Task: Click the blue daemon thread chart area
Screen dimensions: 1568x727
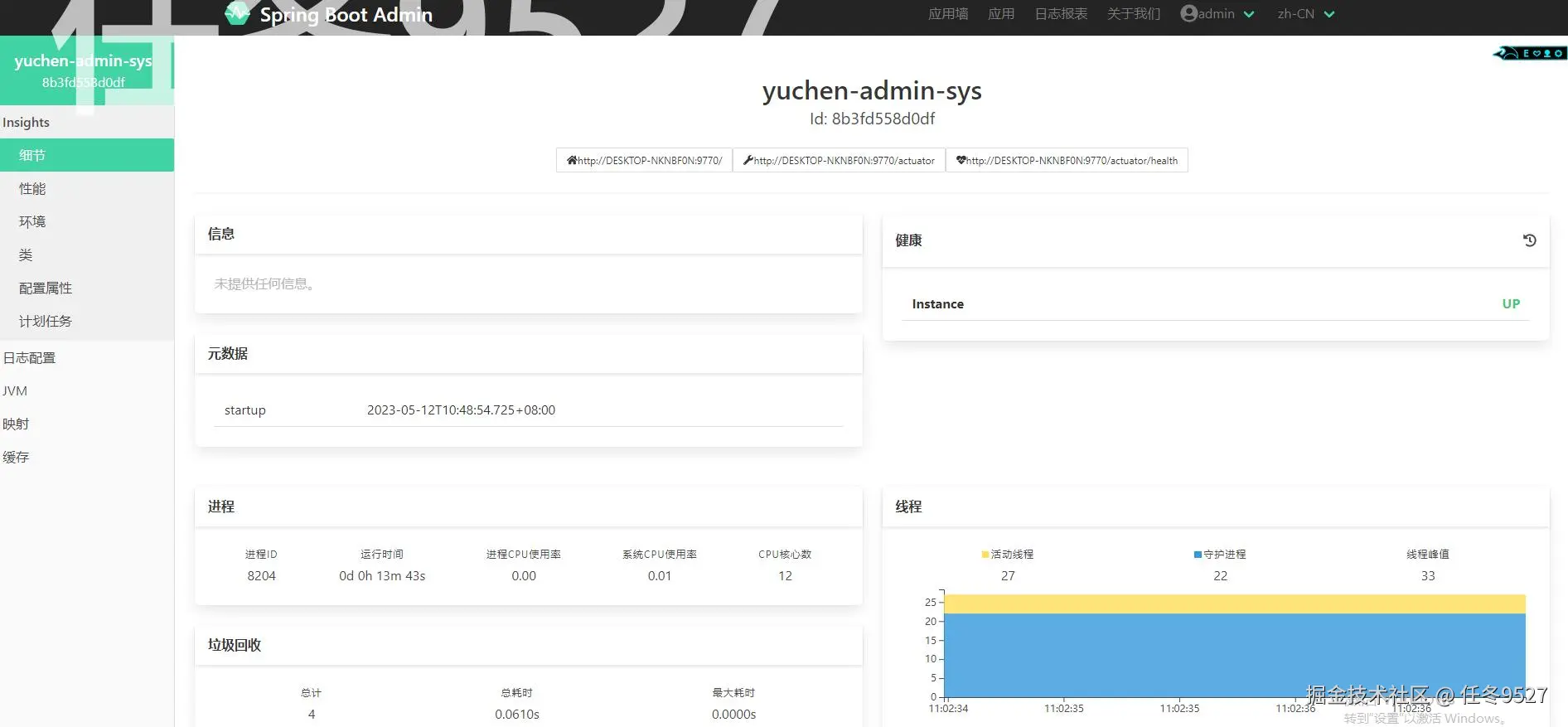Action: (1235, 655)
